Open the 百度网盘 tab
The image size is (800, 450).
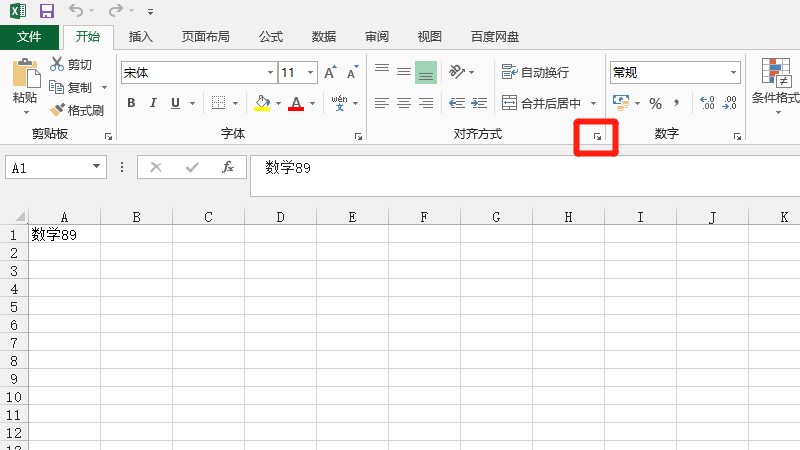tap(494, 37)
